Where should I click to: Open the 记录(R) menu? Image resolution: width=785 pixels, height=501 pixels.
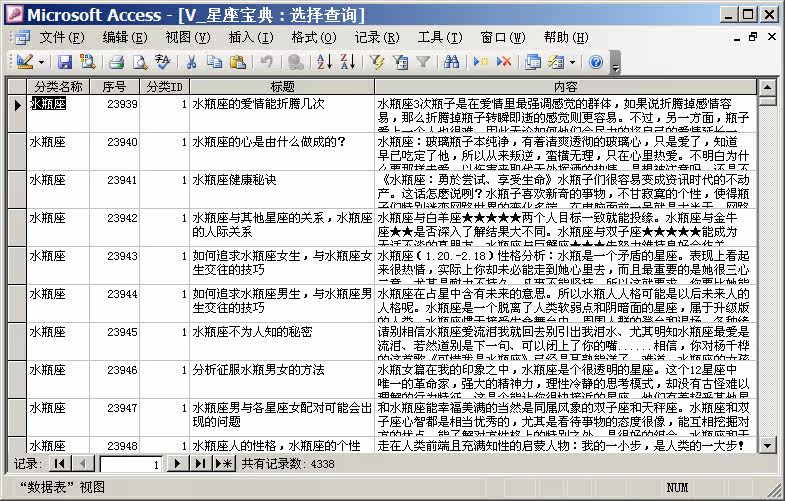pyautogui.click(x=377, y=38)
